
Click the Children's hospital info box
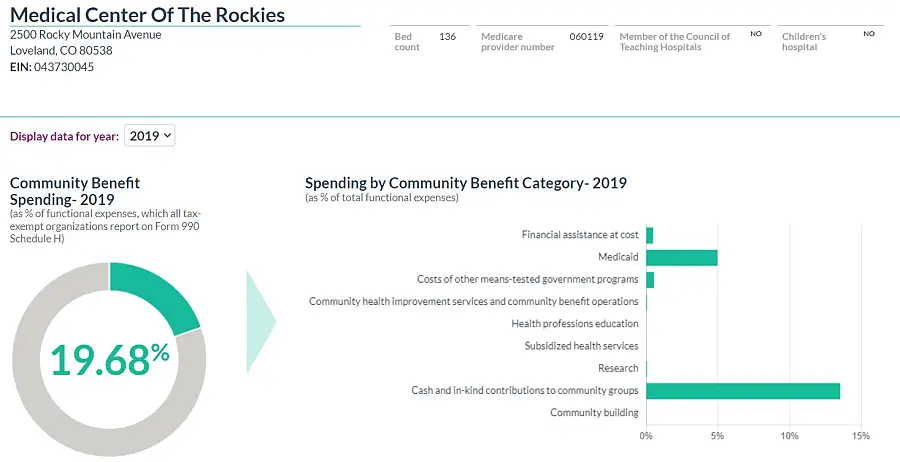pyautogui.click(x=831, y=41)
